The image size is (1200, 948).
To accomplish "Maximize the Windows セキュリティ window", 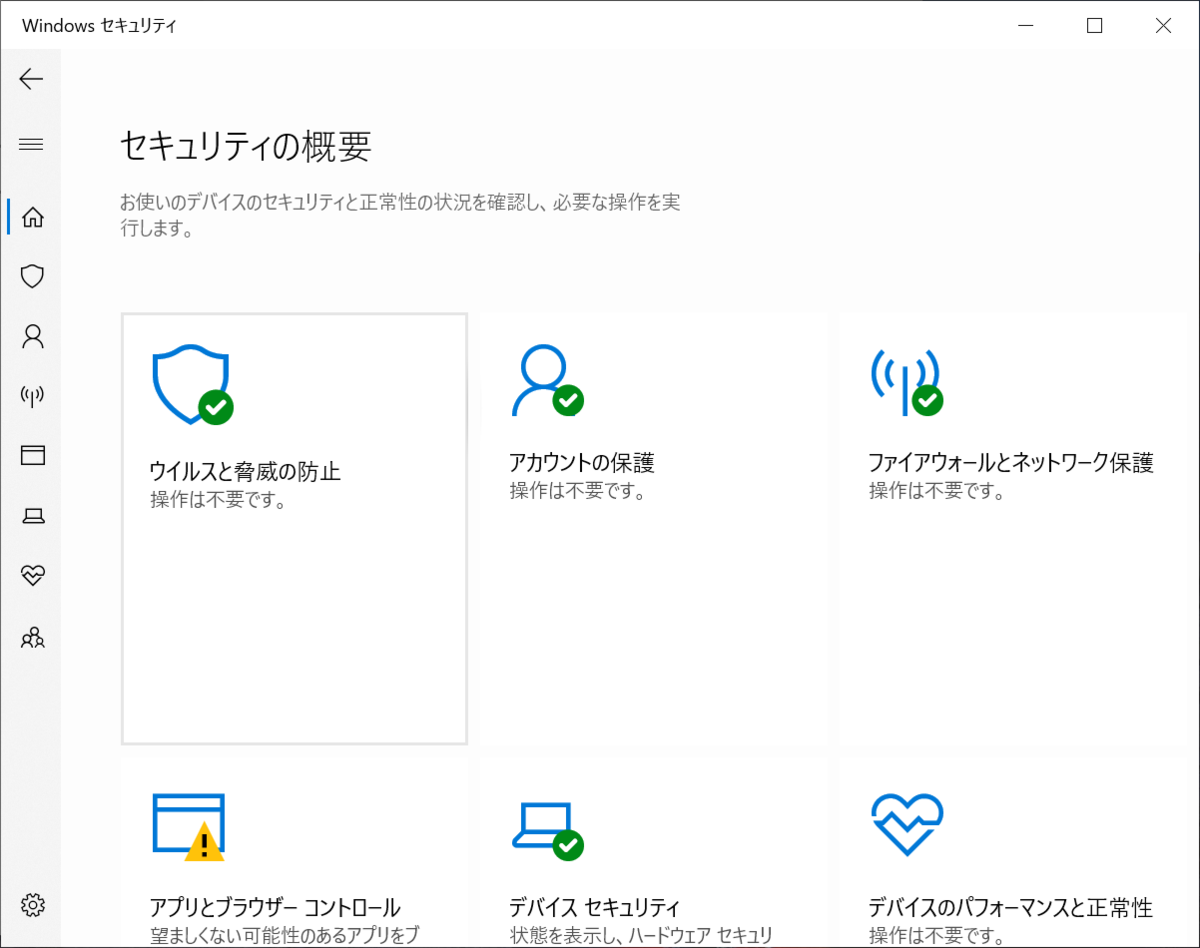I will pos(1095,26).
